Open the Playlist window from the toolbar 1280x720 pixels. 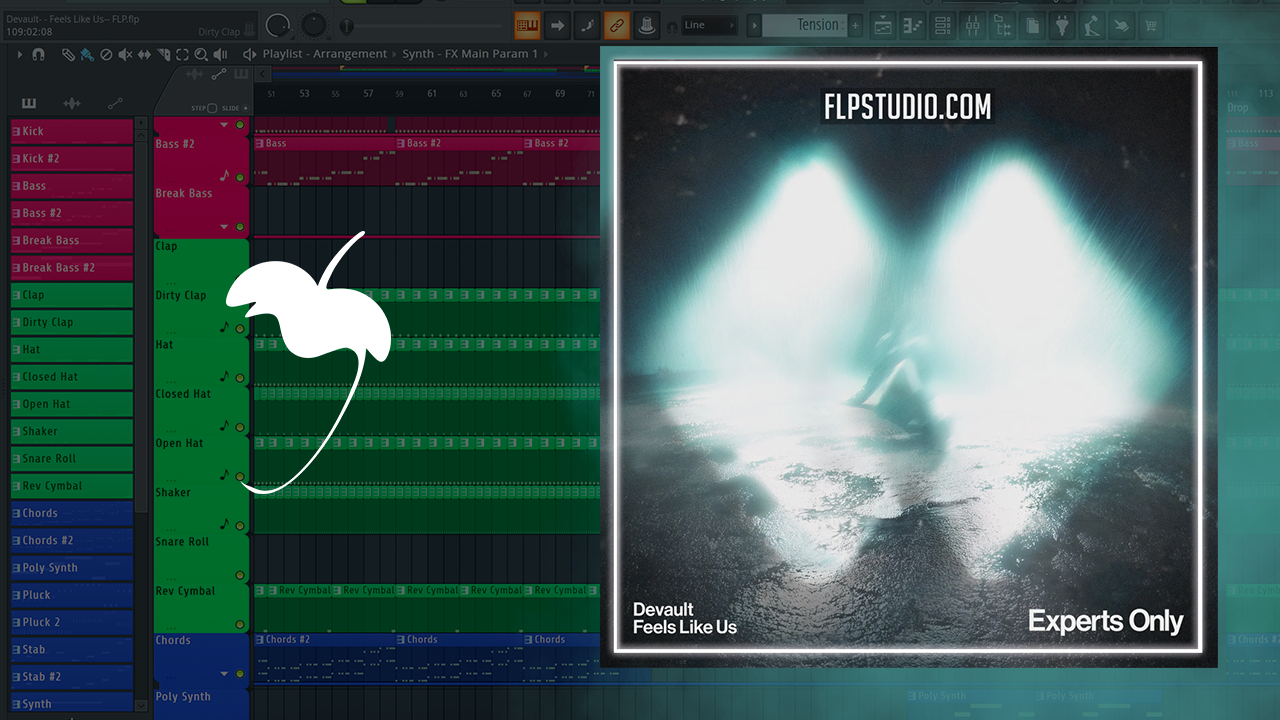point(883,25)
